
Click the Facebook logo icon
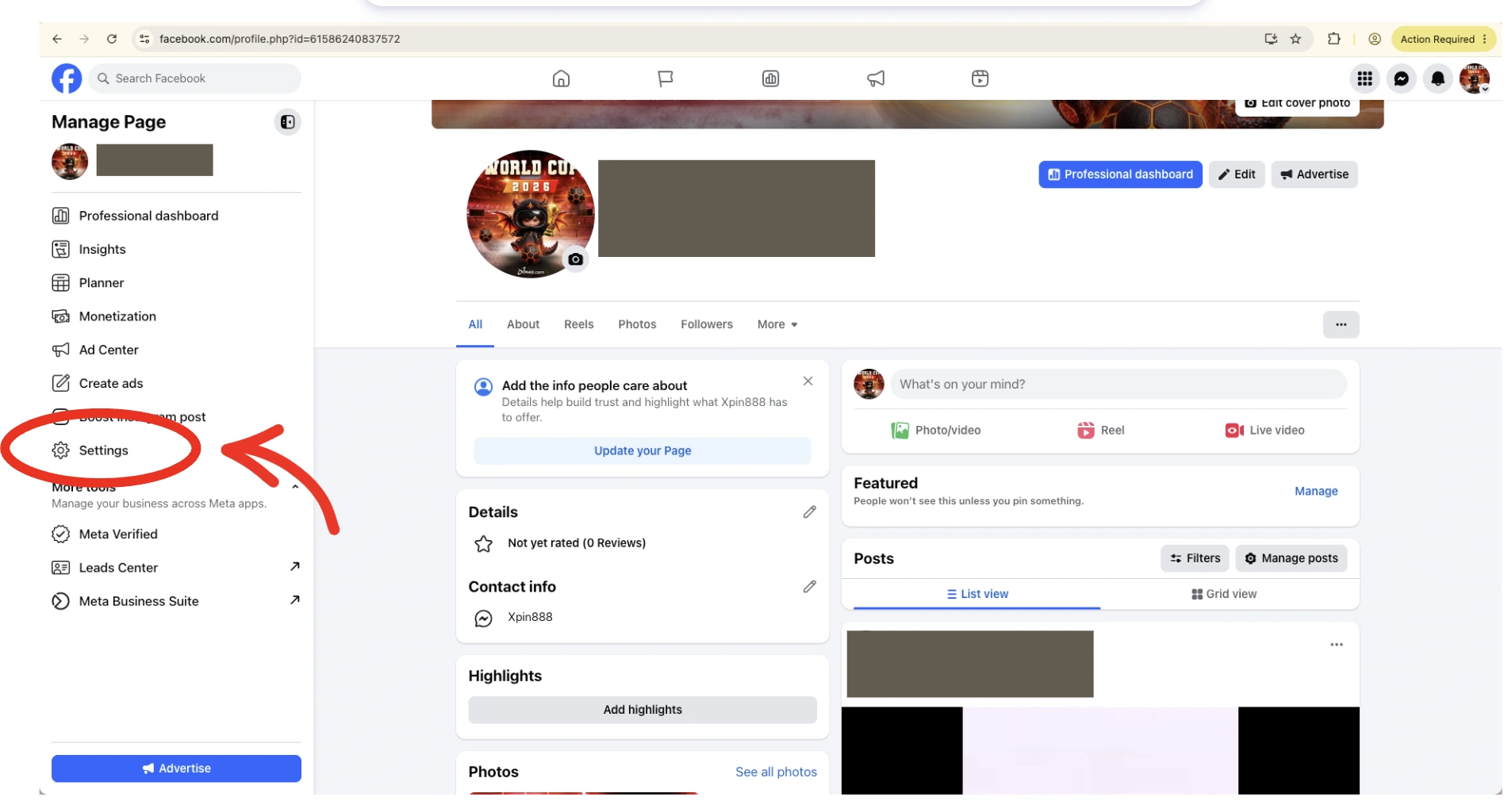pos(67,79)
